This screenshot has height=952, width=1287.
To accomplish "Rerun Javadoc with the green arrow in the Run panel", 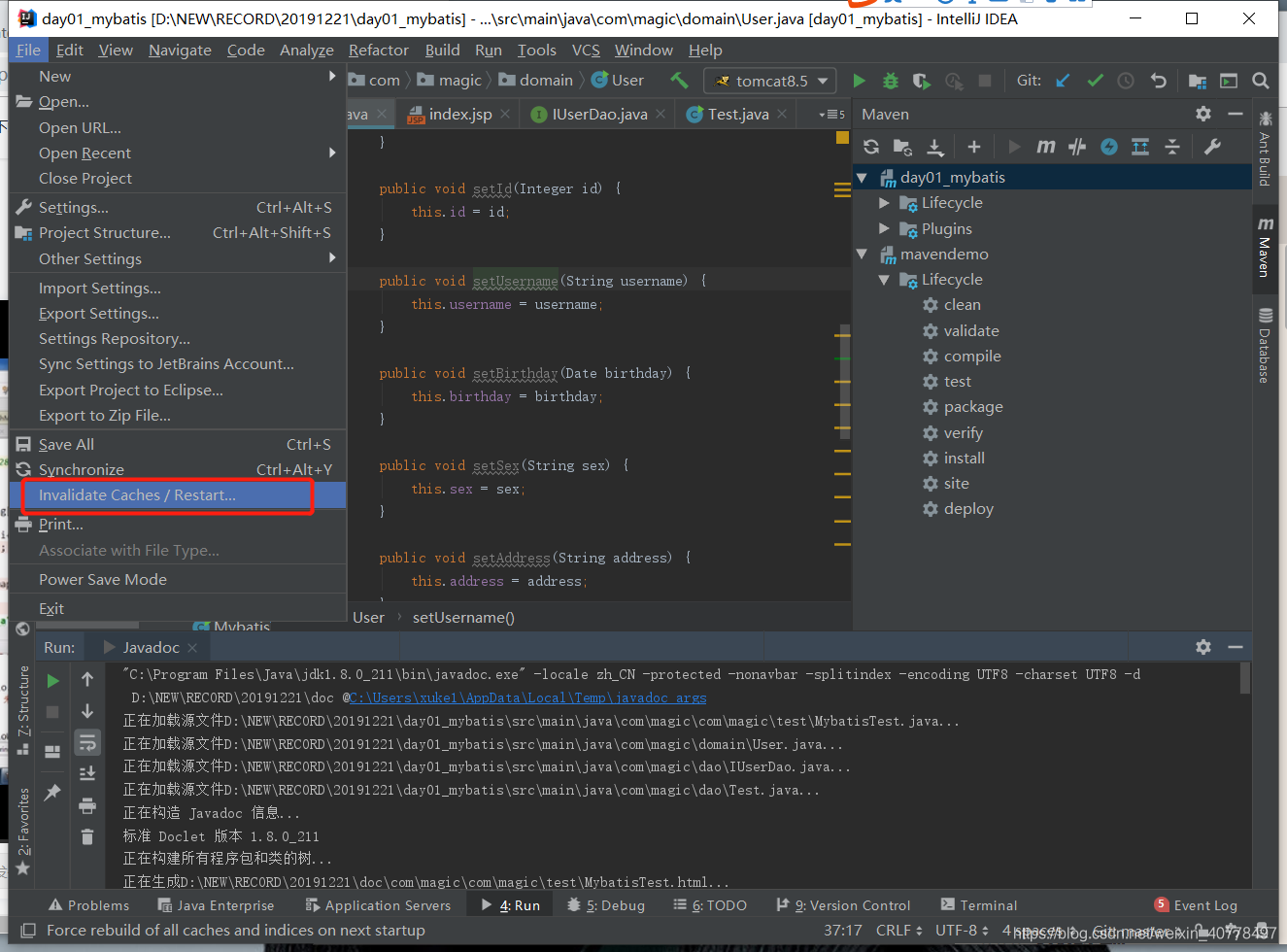I will (53, 680).
